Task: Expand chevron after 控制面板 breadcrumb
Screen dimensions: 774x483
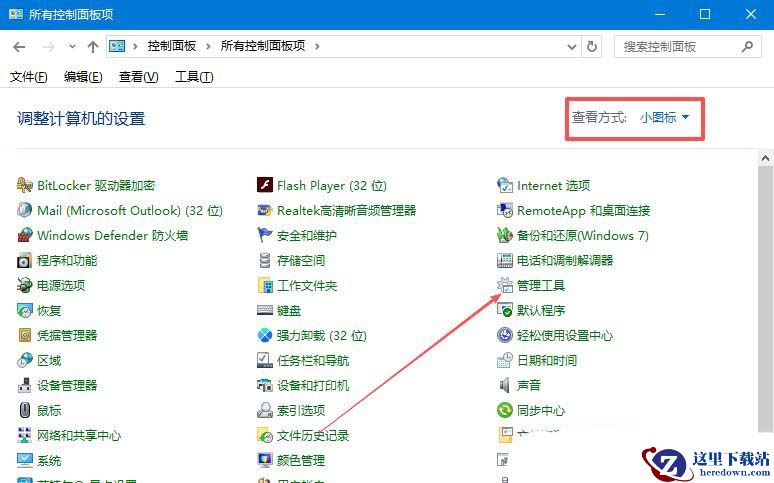Action: 208,46
